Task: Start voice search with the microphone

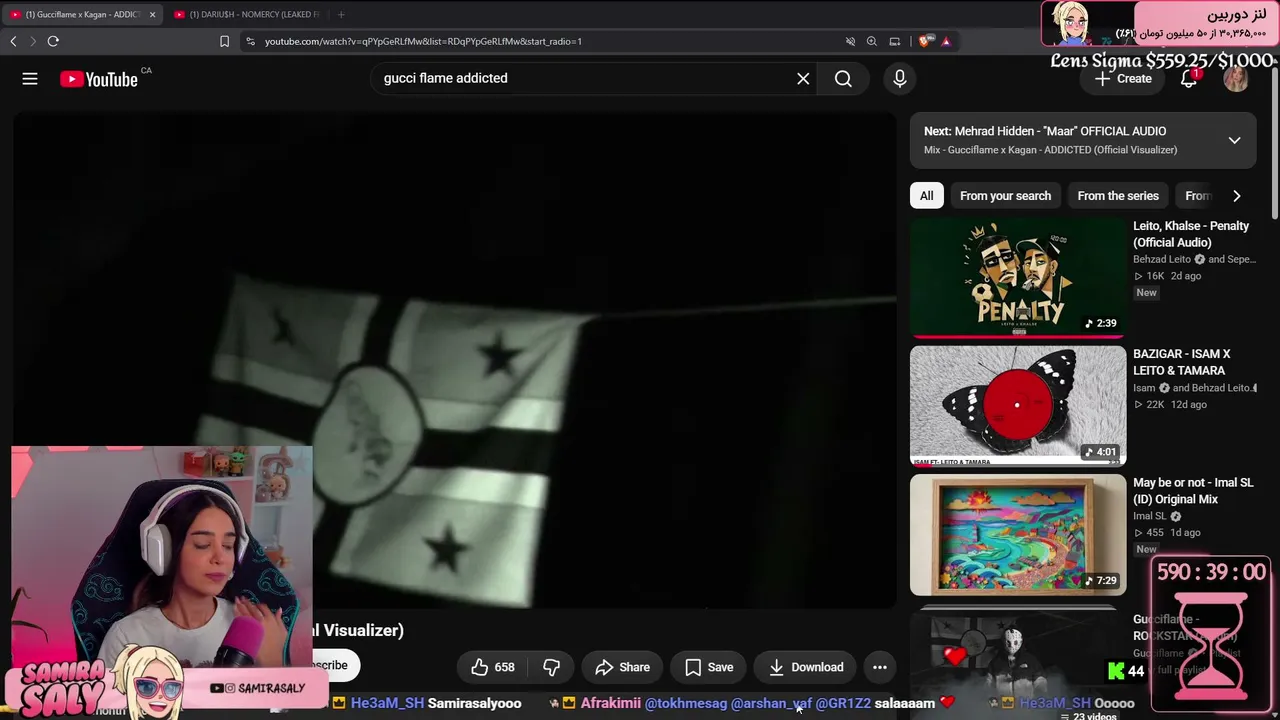Action: (900, 78)
